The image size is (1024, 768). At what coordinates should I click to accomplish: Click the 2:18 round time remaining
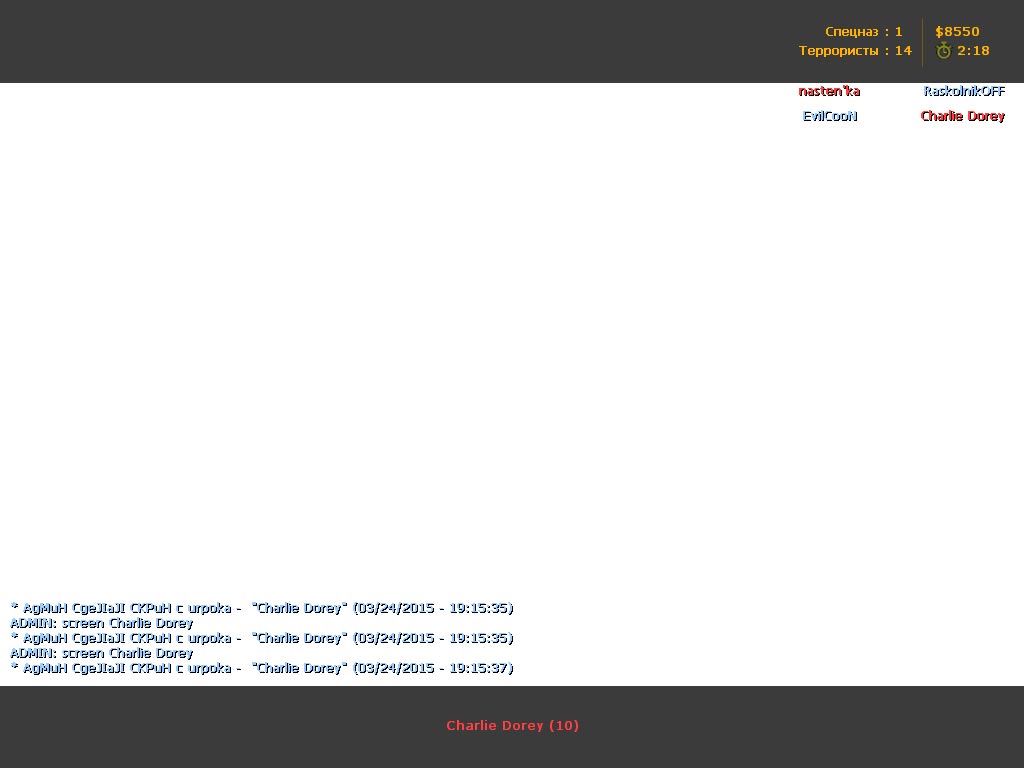point(973,51)
